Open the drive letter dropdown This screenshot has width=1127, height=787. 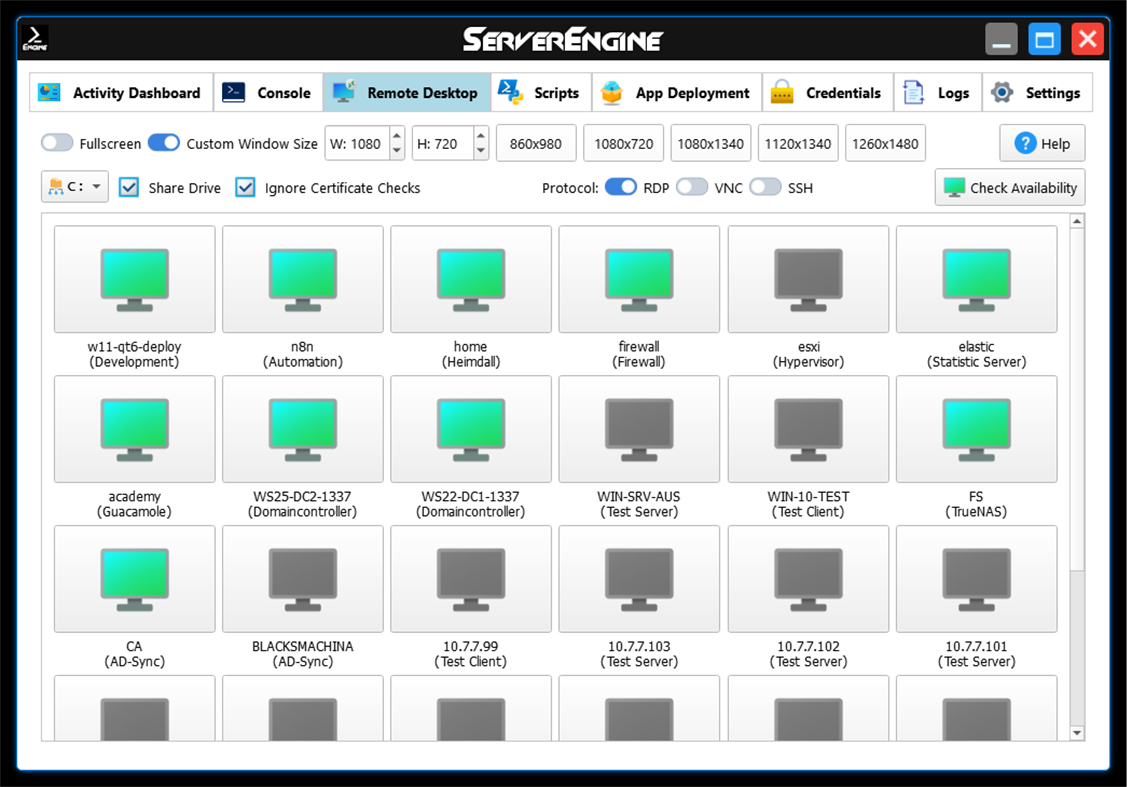tap(74, 187)
